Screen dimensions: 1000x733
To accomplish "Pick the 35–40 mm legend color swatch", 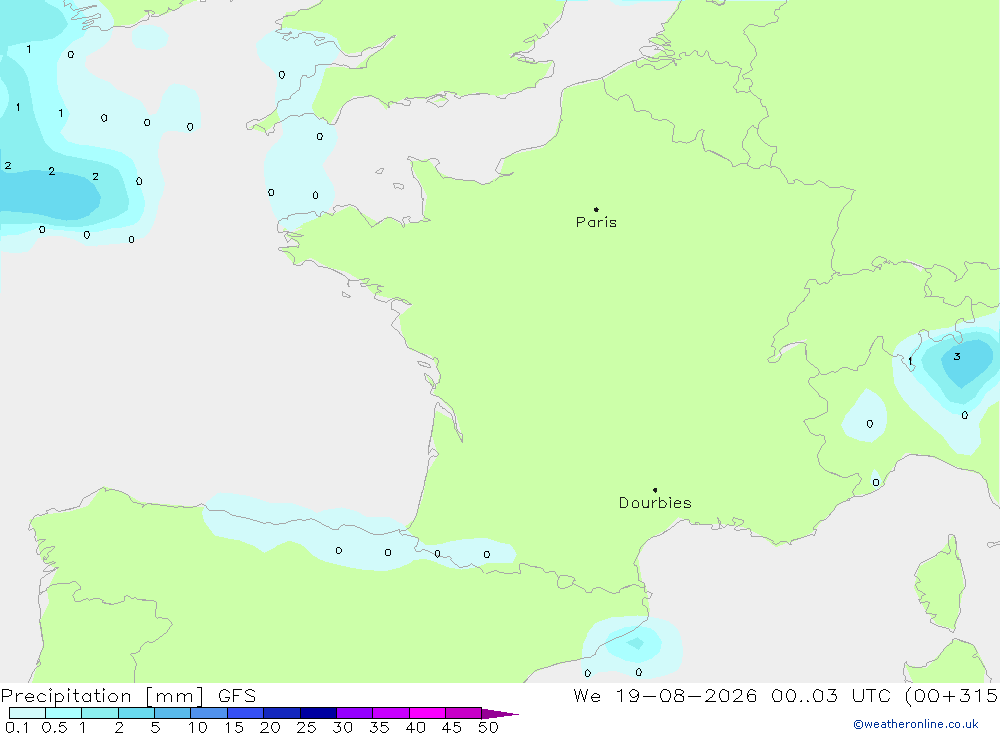I will (x=391, y=713).
